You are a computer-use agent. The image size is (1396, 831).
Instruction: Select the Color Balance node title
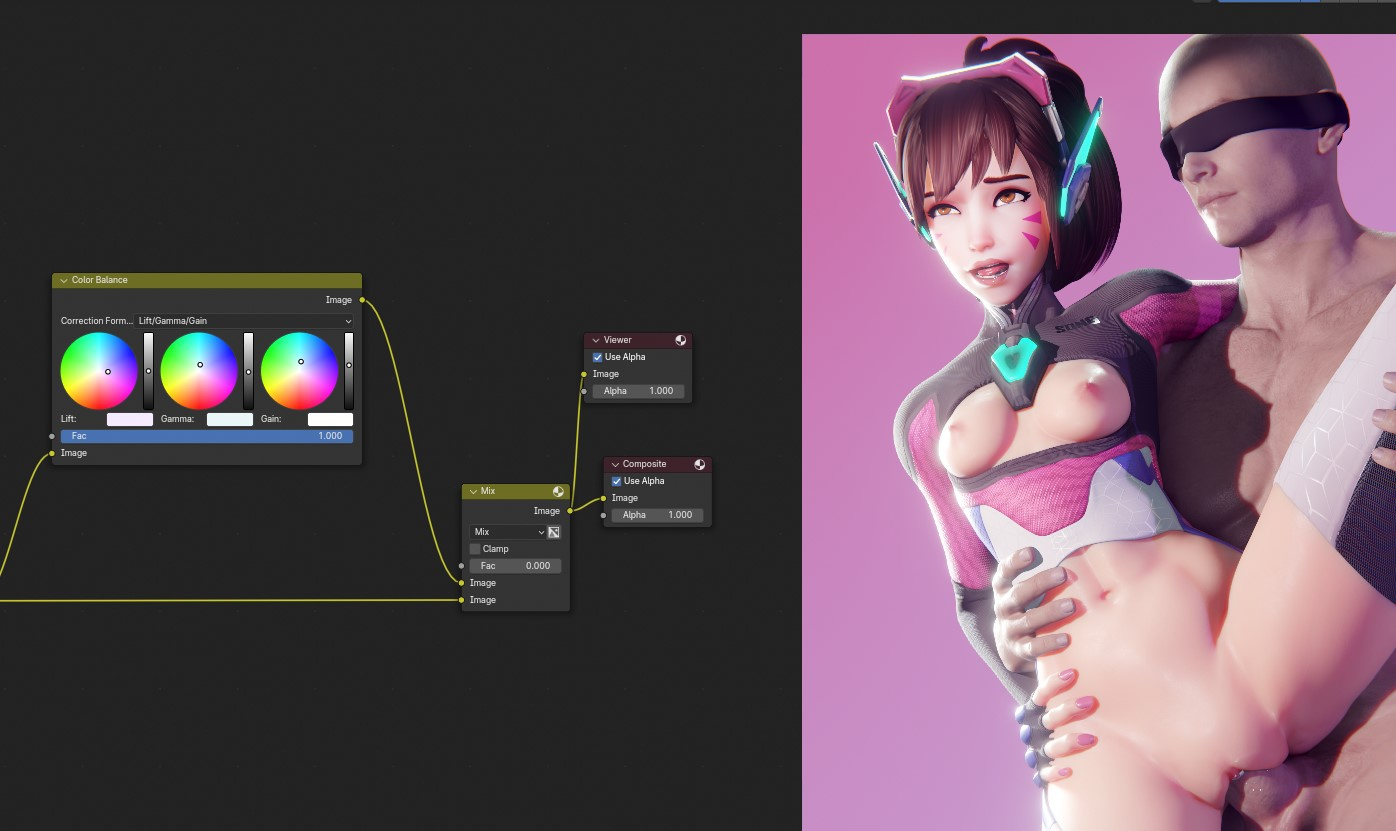click(x=100, y=281)
